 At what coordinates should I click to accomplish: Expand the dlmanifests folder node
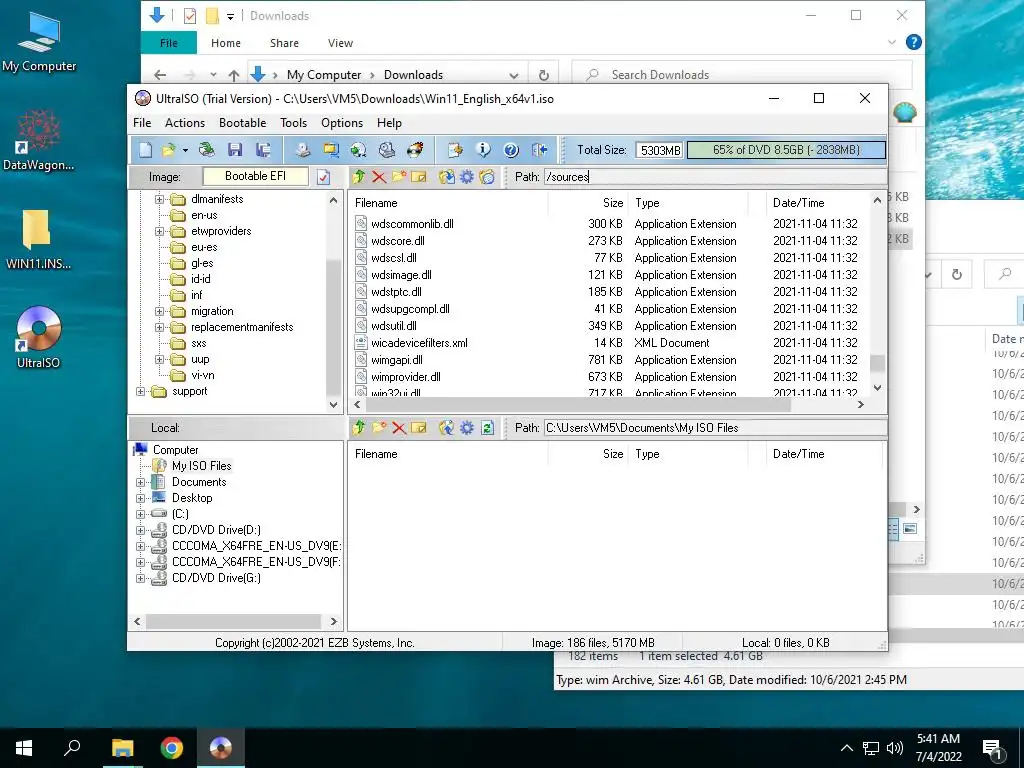(159, 199)
